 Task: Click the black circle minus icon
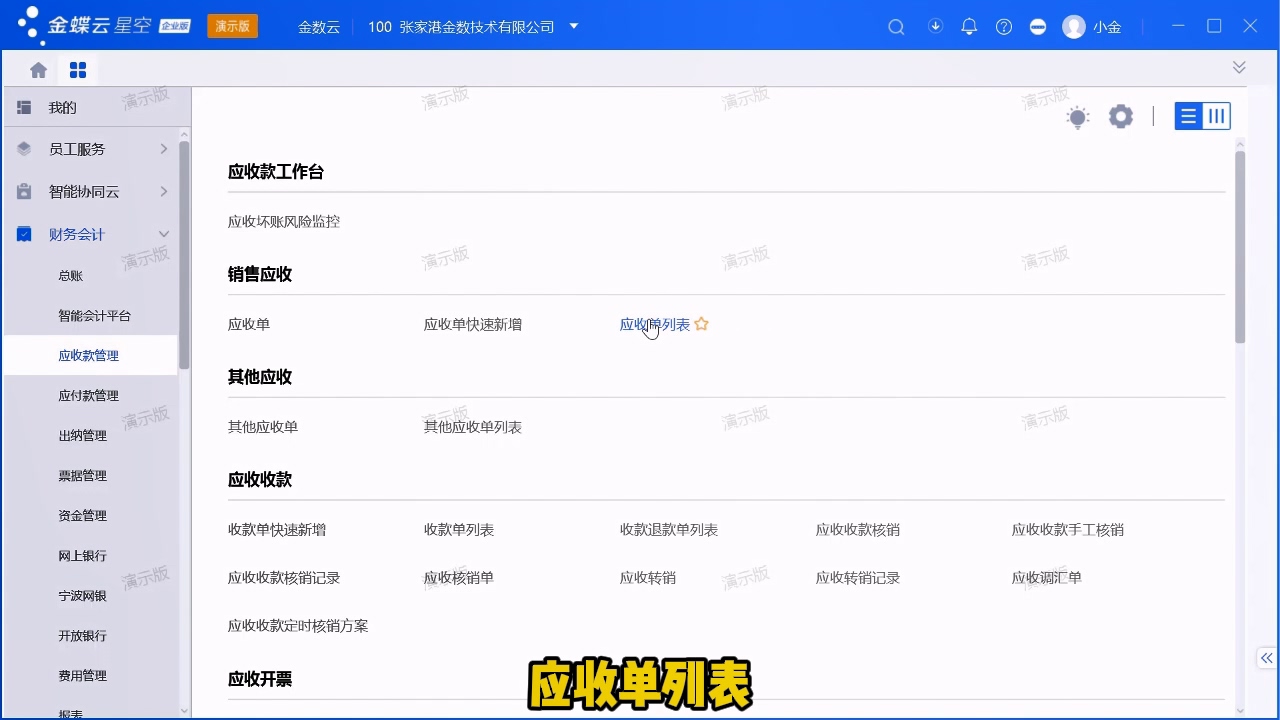point(1038,27)
